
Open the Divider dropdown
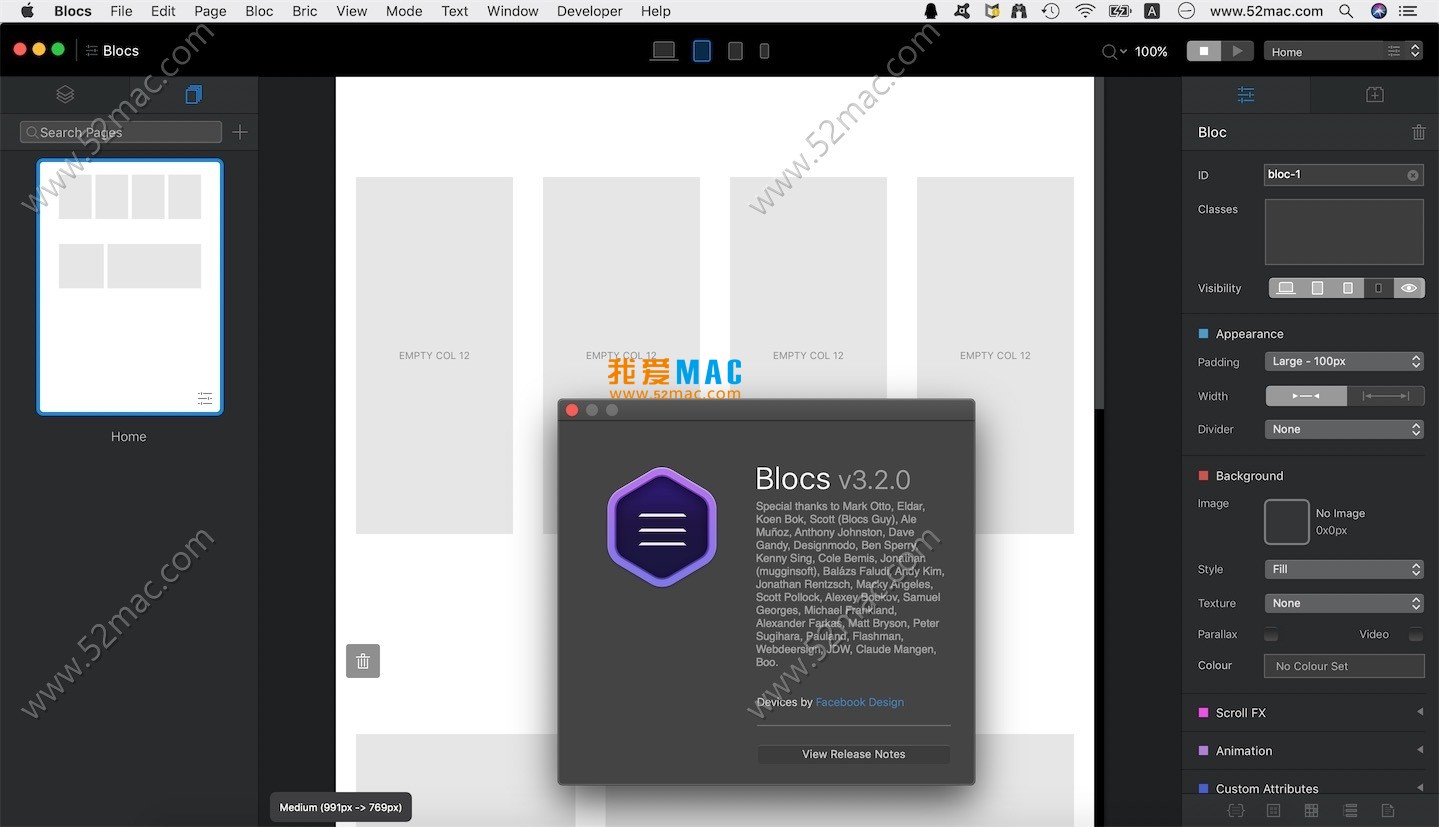1344,429
